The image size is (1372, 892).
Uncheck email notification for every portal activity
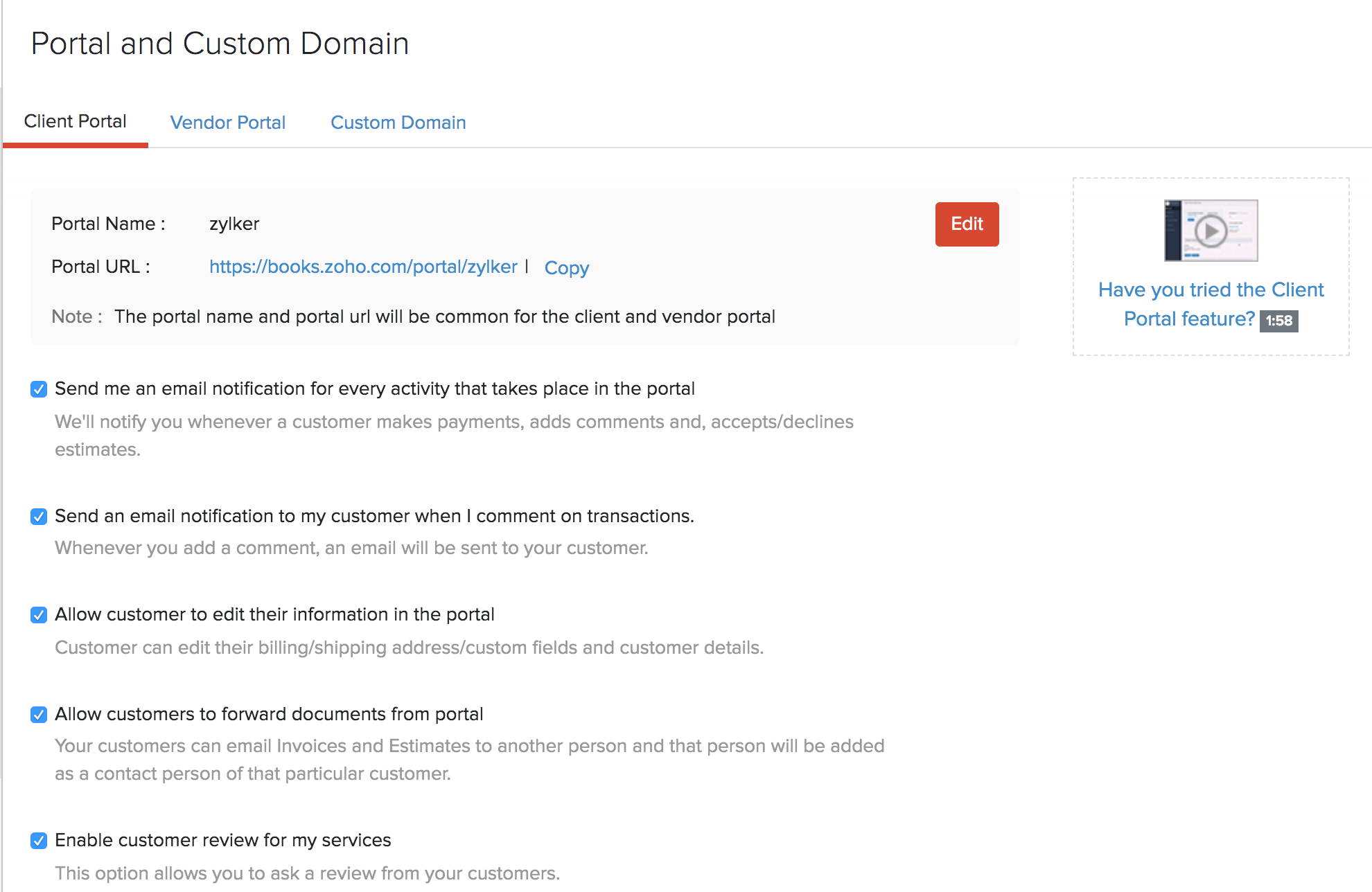pos(39,389)
